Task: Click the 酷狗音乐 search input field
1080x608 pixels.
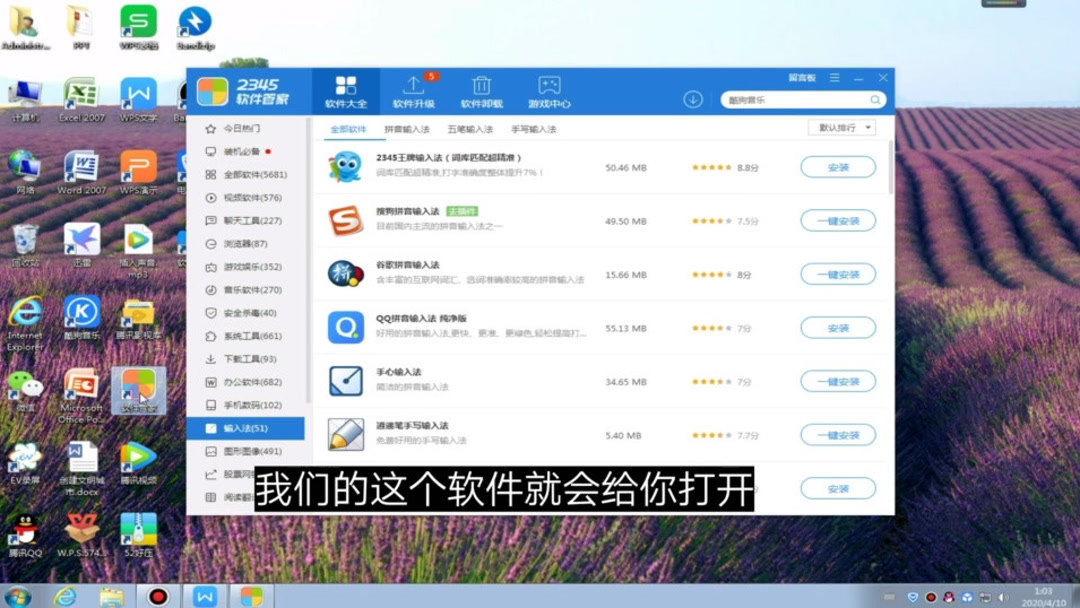Action: click(790, 99)
